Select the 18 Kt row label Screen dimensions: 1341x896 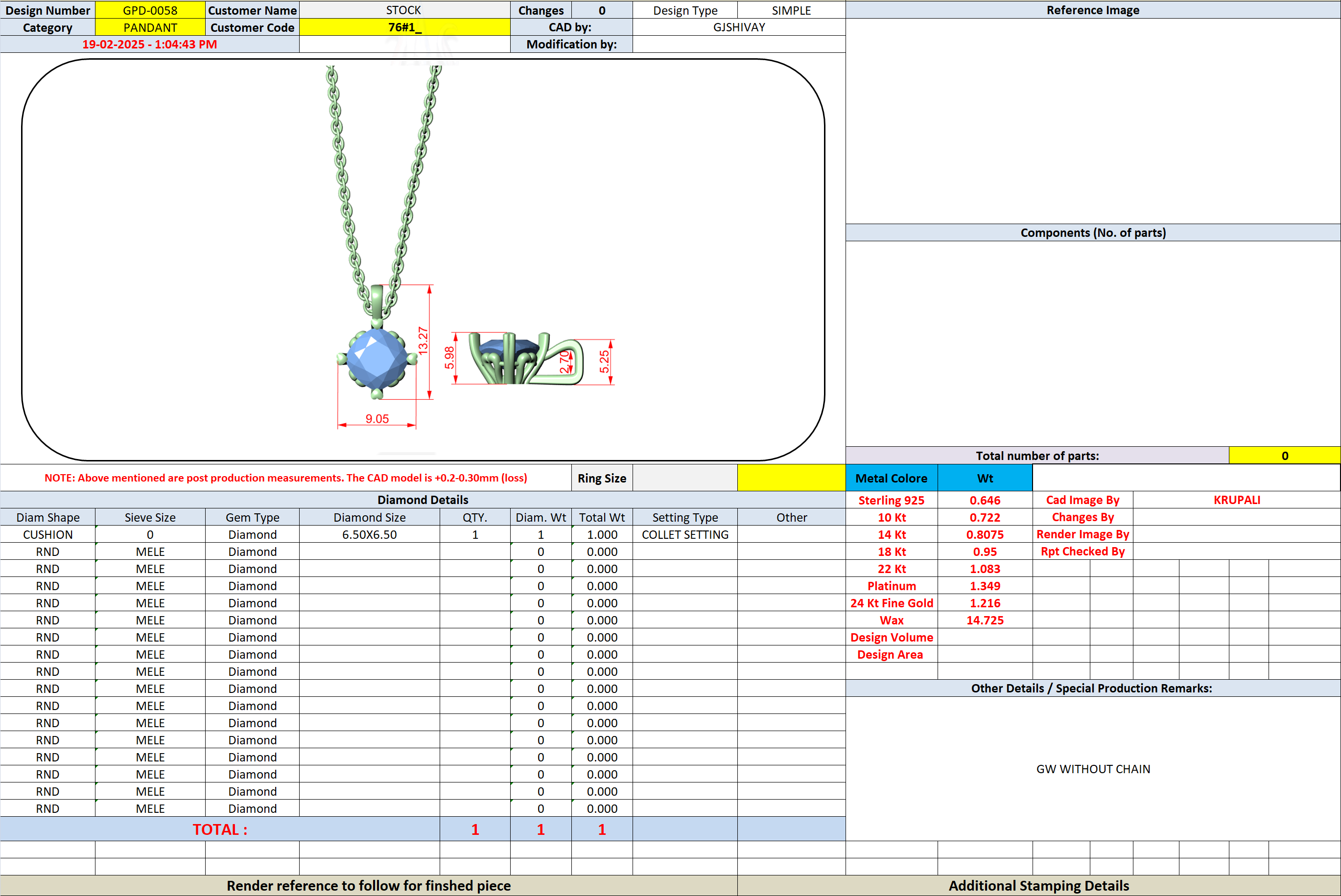[891, 551]
